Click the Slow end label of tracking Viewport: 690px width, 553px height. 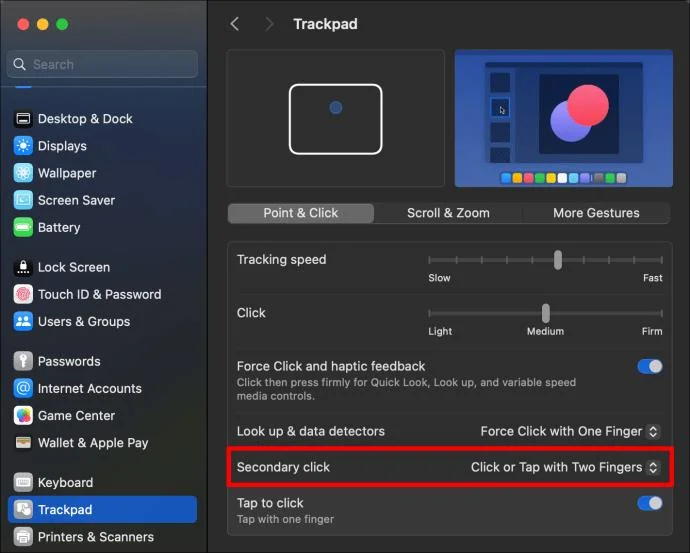(x=439, y=278)
